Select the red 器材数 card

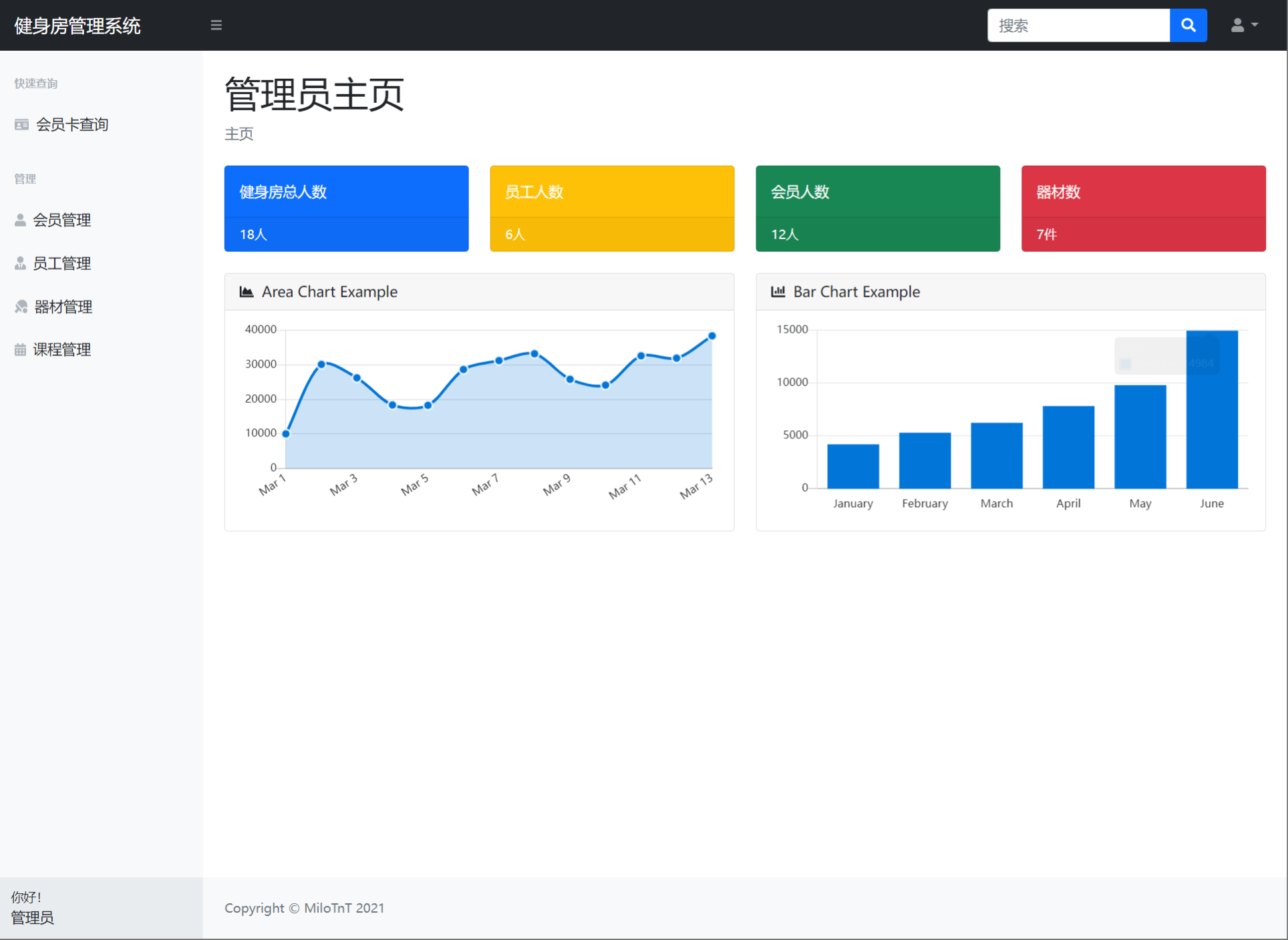(x=1143, y=208)
